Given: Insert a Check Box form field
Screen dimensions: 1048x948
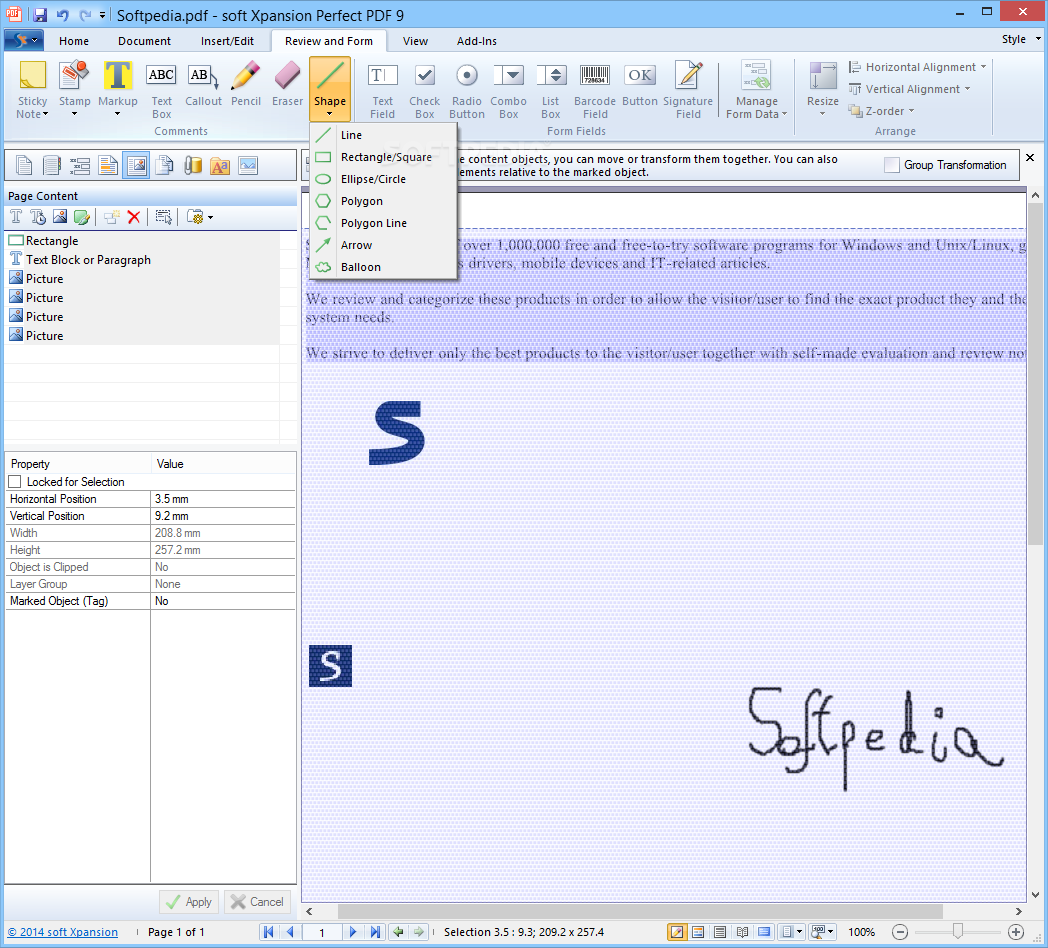Looking at the screenshot, I should pos(425,88).
